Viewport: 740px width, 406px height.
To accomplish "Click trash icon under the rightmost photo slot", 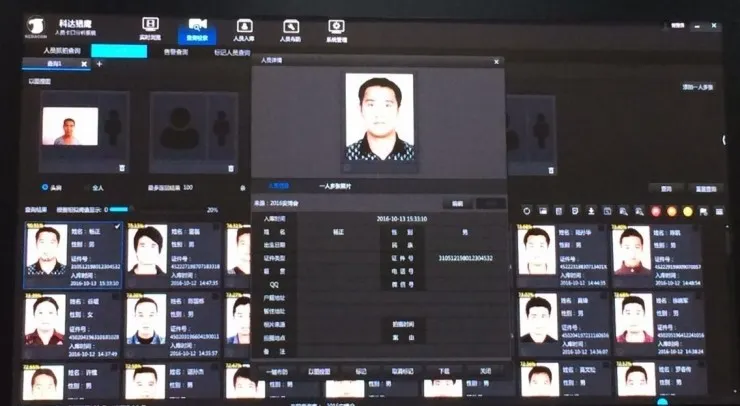I will (550, 170).
